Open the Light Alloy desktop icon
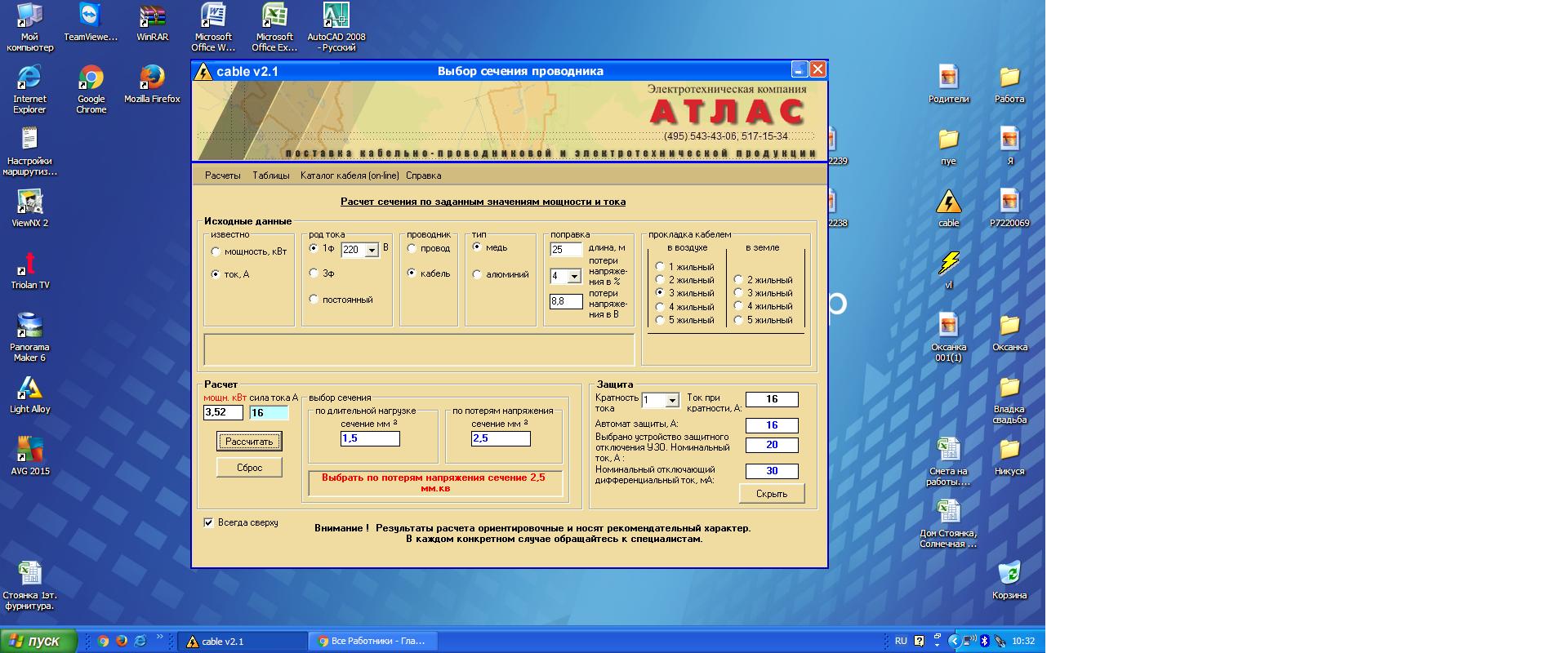This screenshot has height=653, width=1568. pyautogui.click(x=29, y=394)
